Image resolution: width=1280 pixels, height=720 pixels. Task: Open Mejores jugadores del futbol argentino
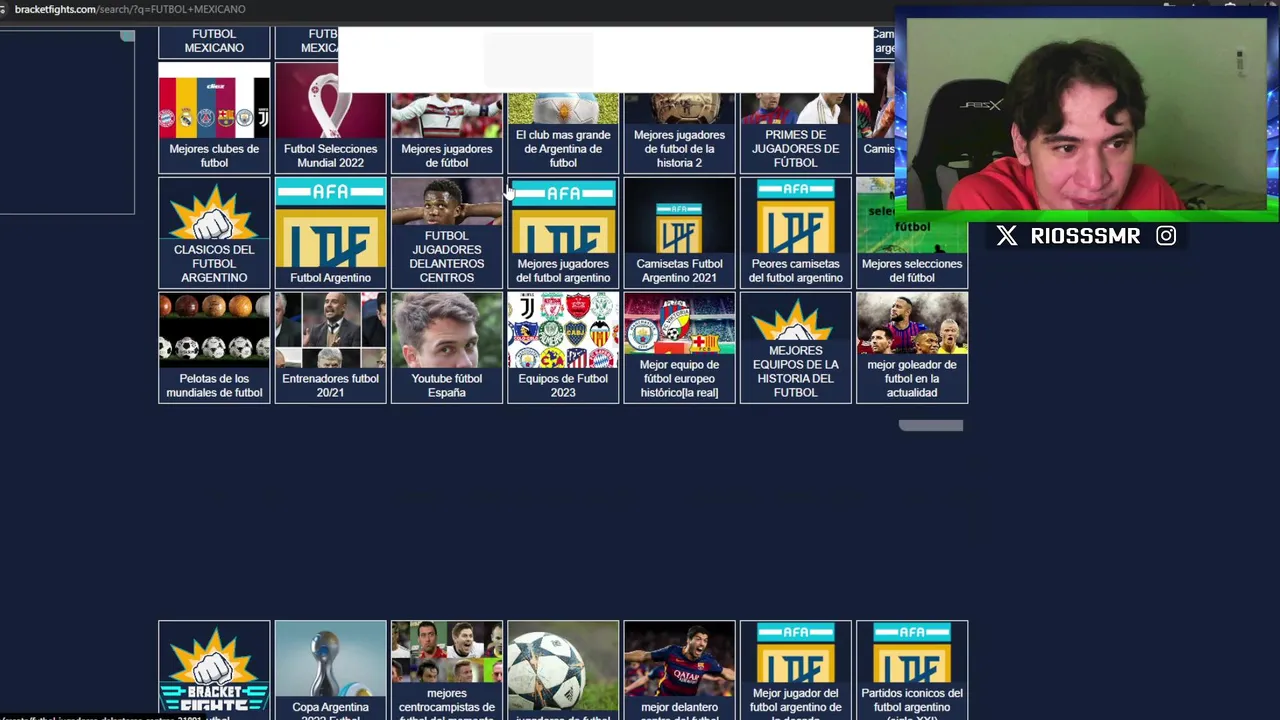[x=563, y=233]
